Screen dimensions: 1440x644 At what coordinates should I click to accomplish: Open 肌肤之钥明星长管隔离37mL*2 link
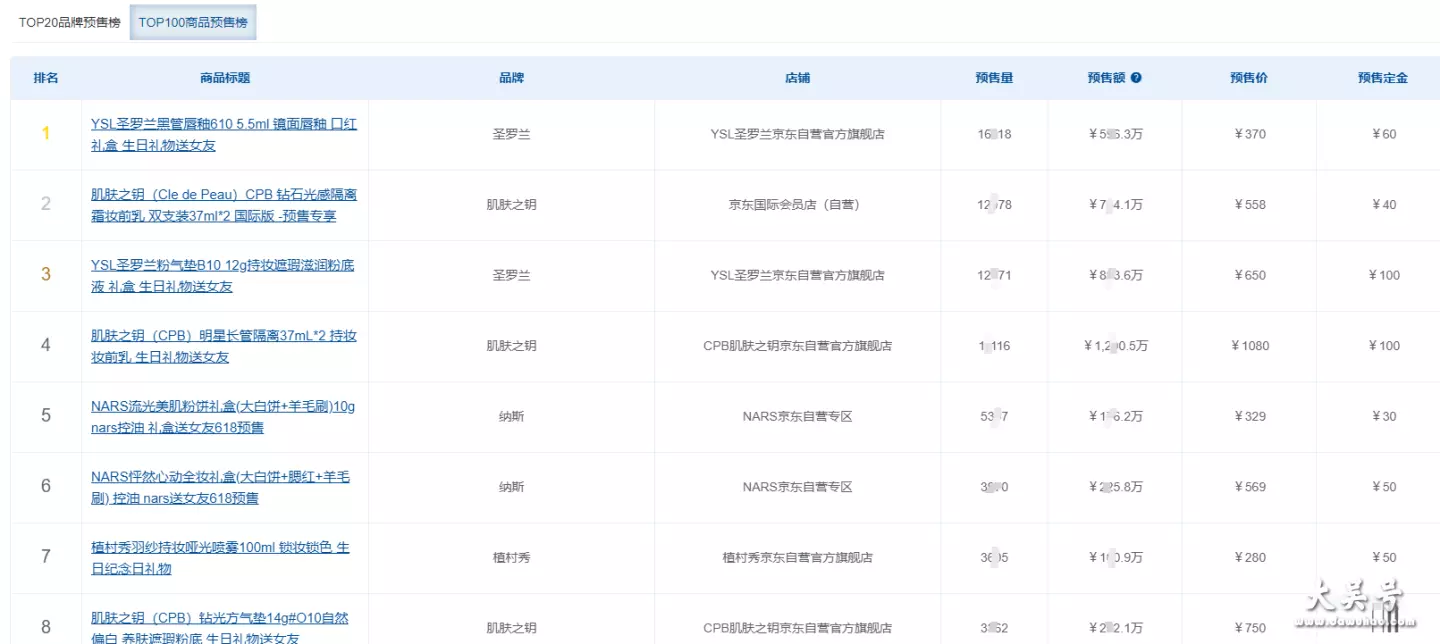coord(223,346)
